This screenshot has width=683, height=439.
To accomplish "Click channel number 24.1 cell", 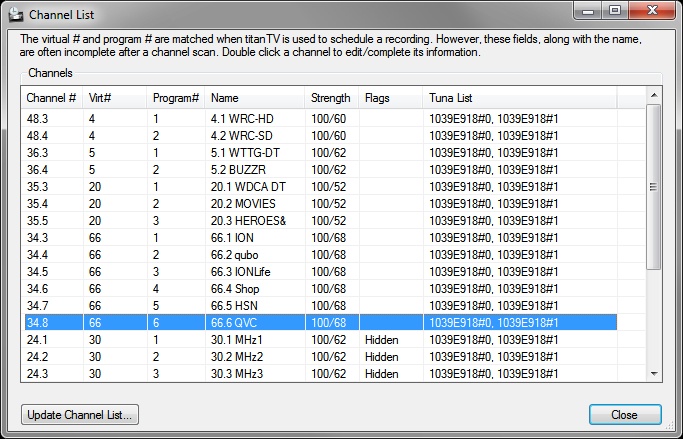I will [x=37, y=340].
